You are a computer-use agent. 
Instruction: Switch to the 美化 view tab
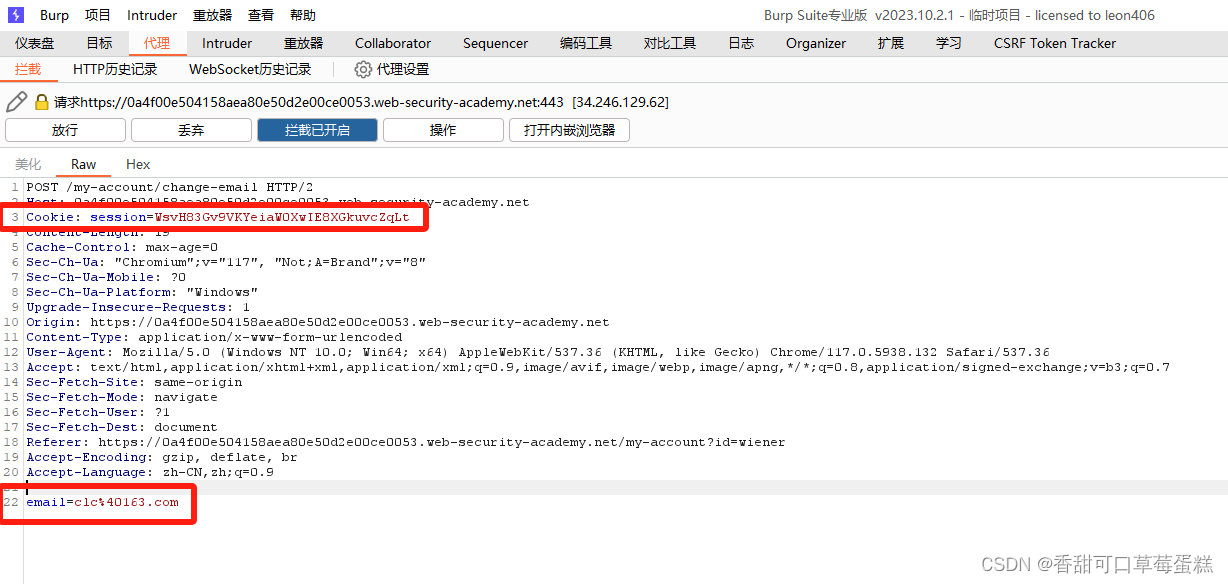(x=28, y=164)
